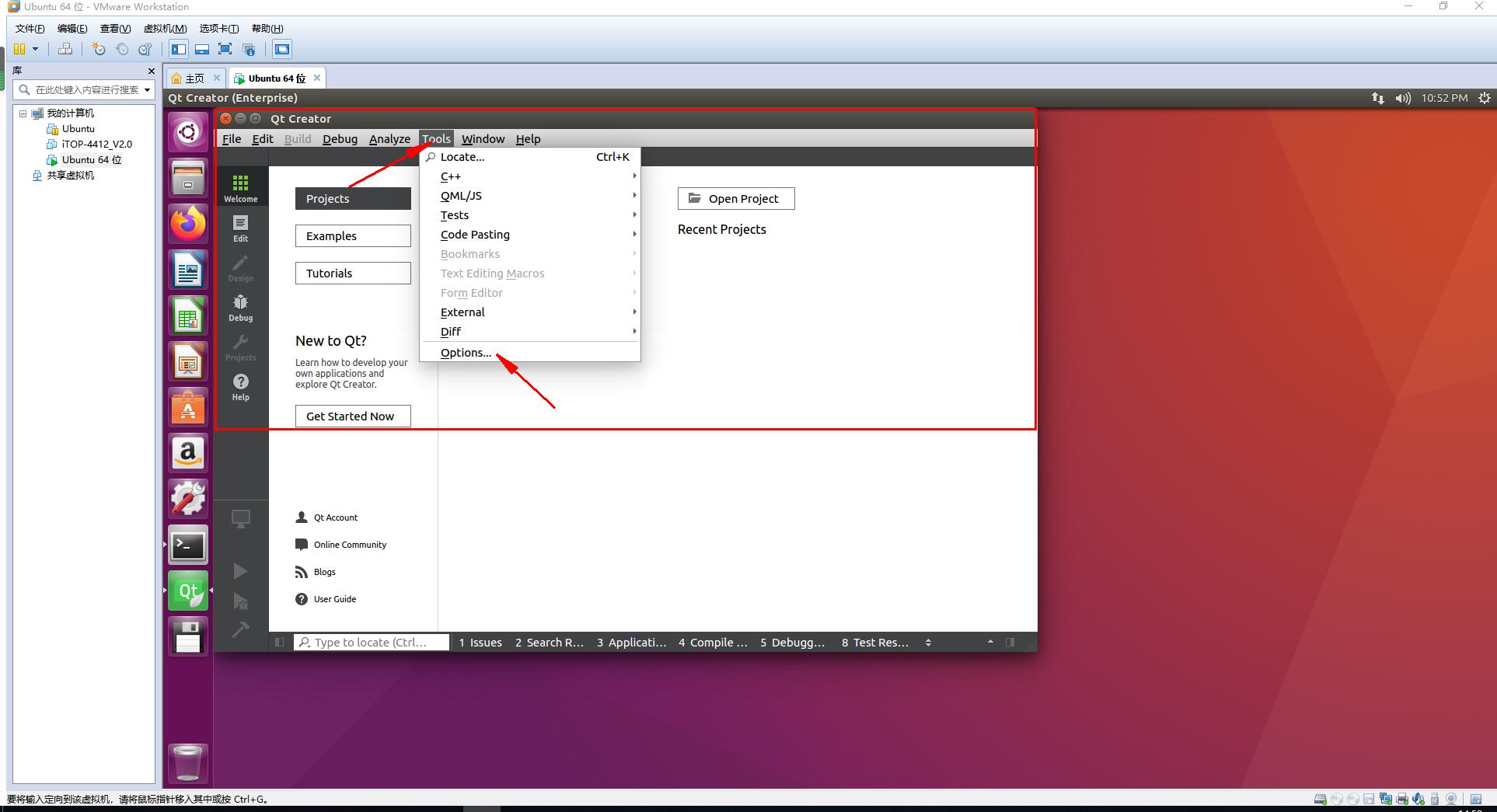Toggle the right sidebar in status bar
The image size is (1497, 812).
pyautogui.click(x=1010, y=643)
